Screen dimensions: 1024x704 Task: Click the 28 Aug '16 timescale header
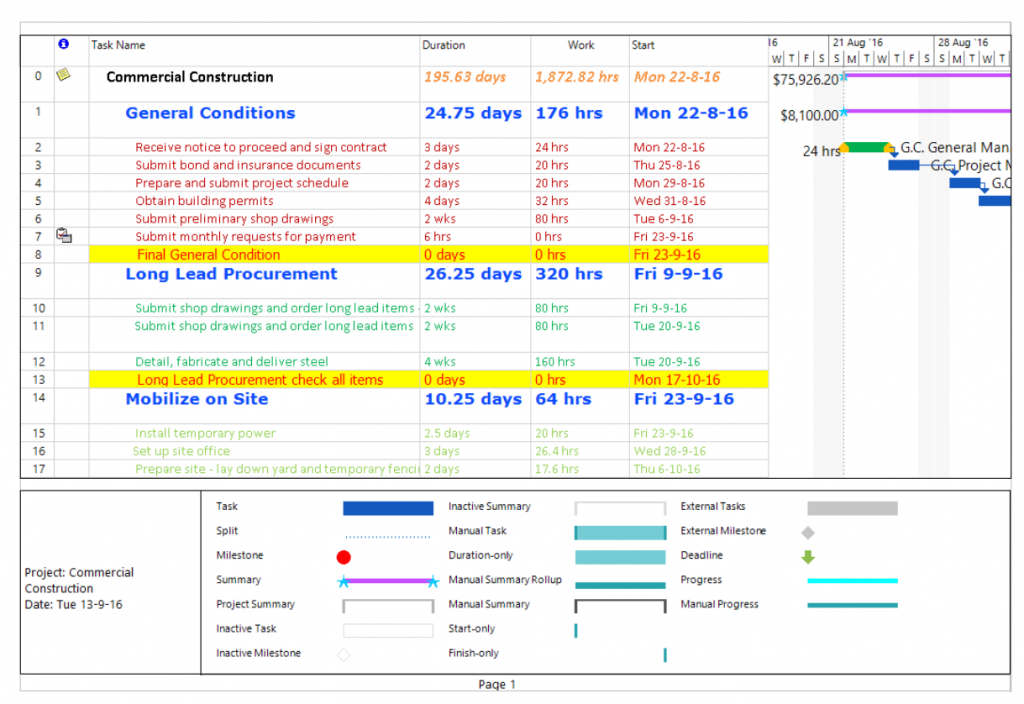pos(962,43)
